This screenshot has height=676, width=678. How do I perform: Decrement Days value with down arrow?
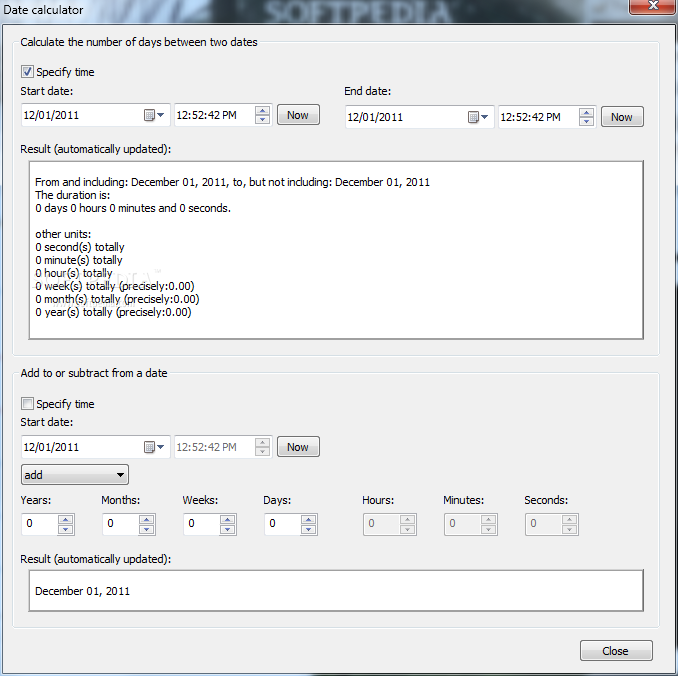(309, 529)
